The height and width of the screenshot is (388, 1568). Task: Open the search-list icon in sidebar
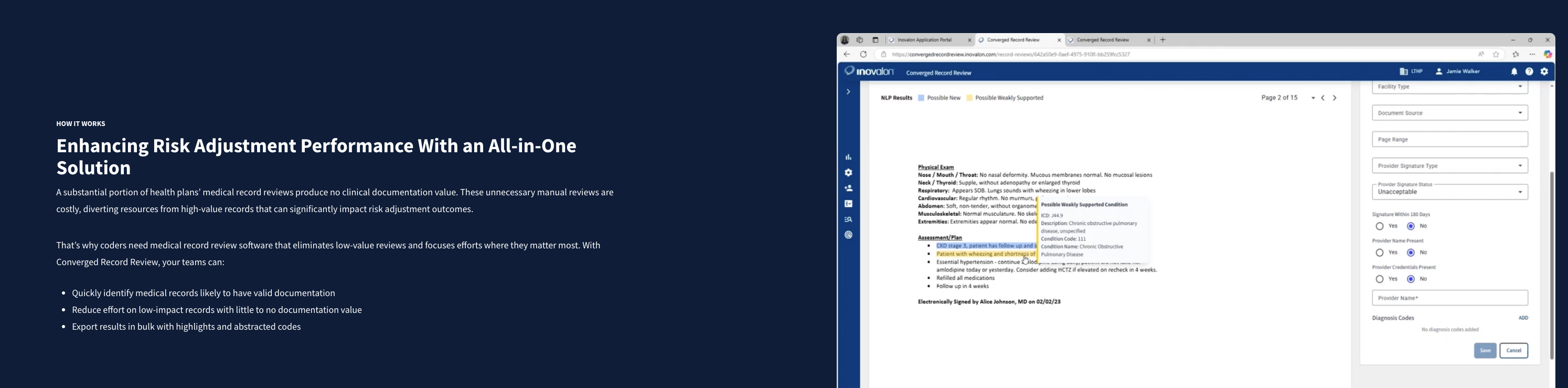848,220
